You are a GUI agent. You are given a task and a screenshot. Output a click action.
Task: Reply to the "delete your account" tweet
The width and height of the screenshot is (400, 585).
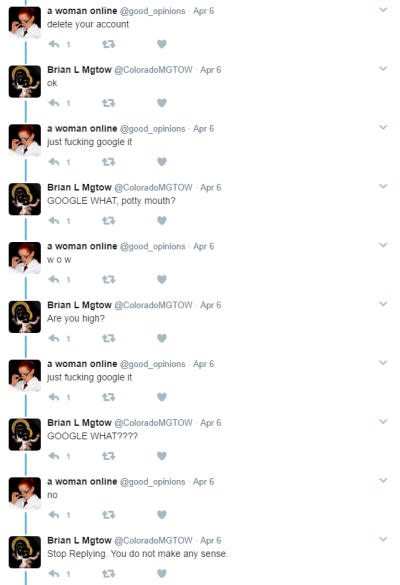coord(54,44)
